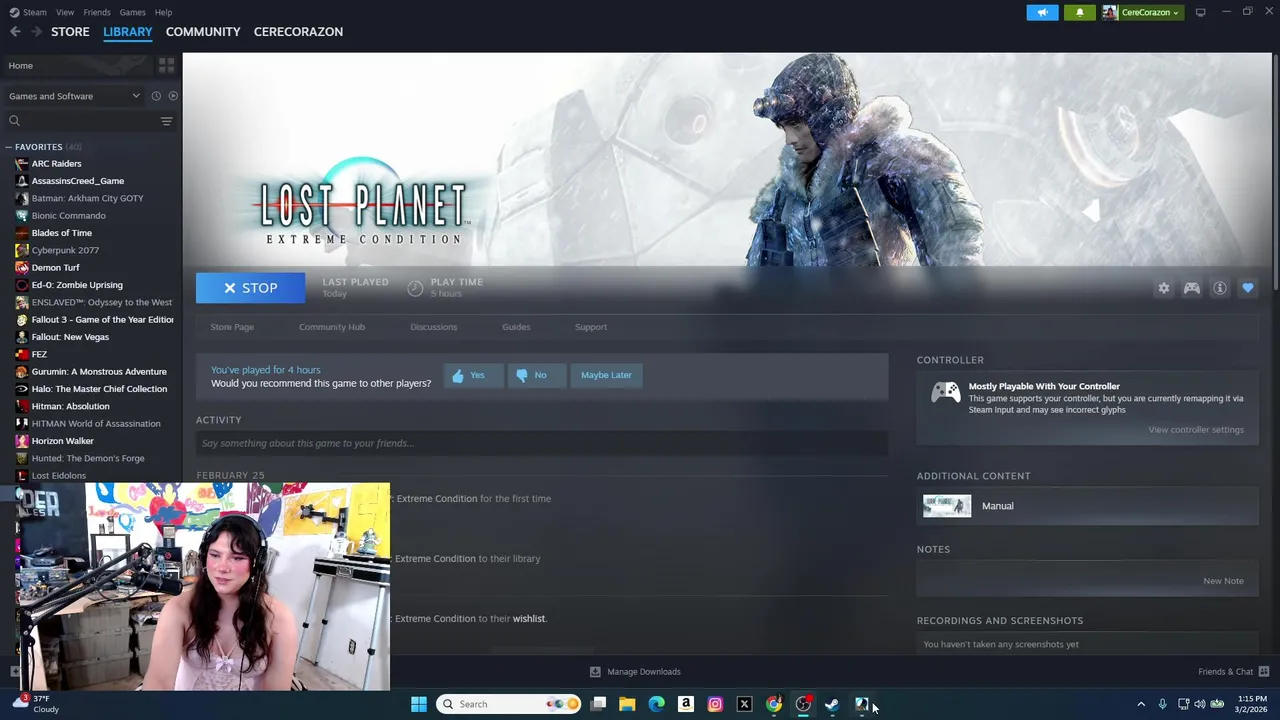Expand Games and Software filter dropdown
The image size is (1280, 720).
coord(74,96)
